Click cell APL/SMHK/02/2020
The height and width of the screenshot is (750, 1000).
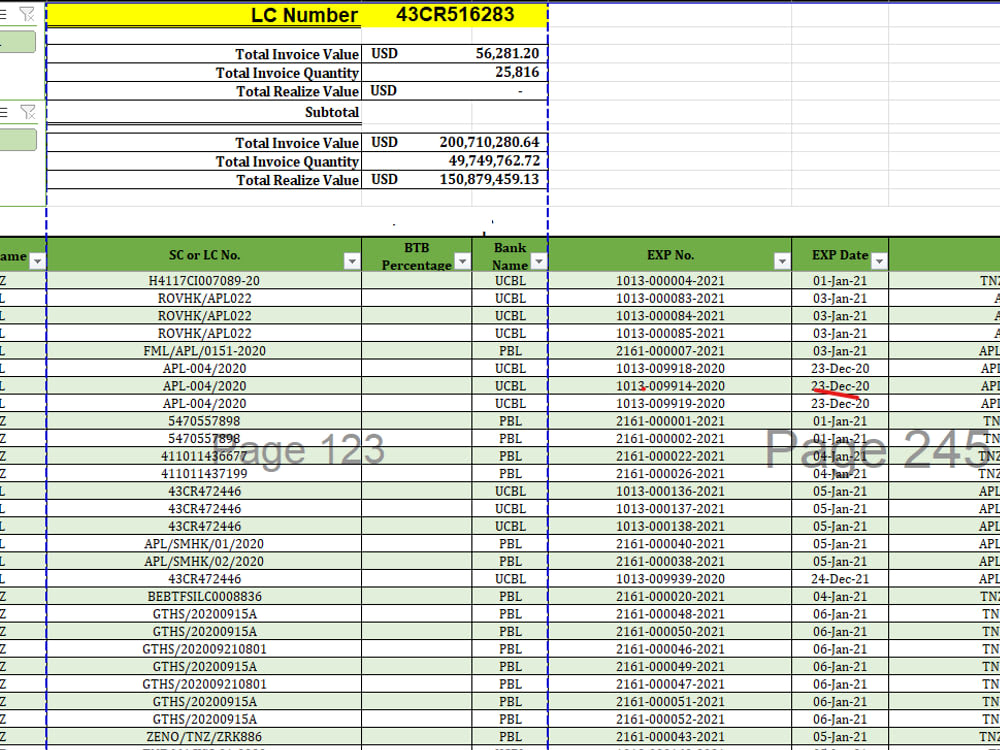pos(204,561)
